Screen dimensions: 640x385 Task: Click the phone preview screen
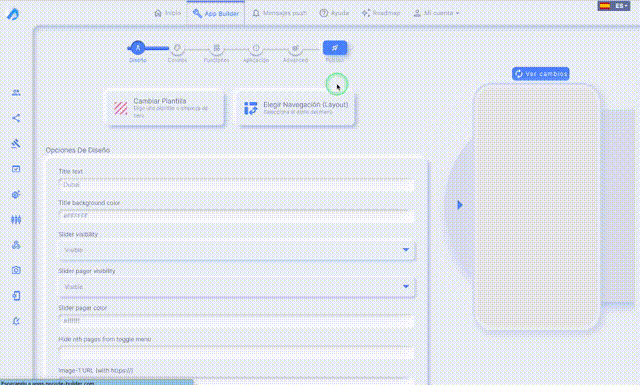pos(537,207)
